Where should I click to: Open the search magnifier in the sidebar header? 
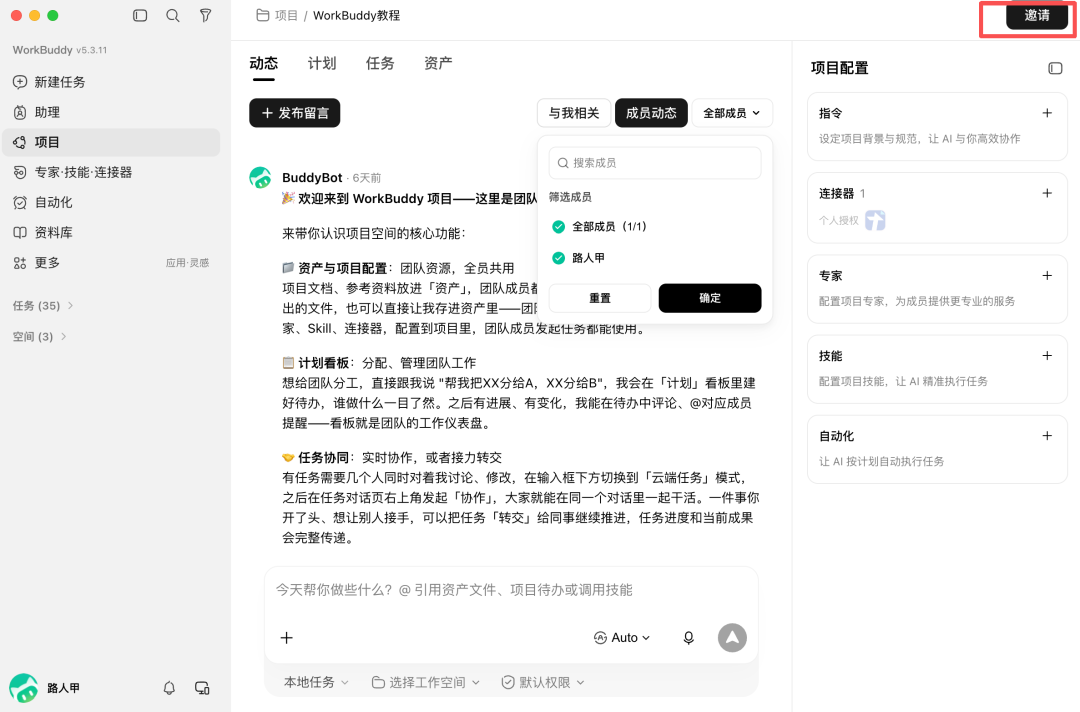(173, 15)
